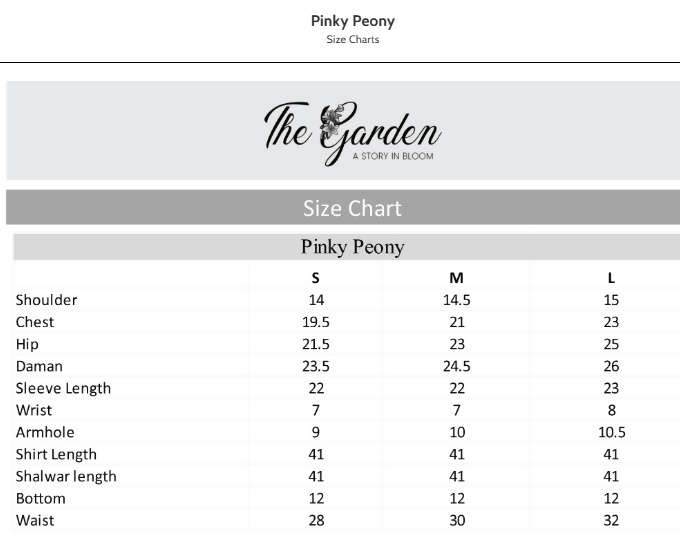Image resolution: width=680 pixels, height=558 pixels.
Task: Click the Armhole row label
Action: pyautogui.click(x=45, y=432)
